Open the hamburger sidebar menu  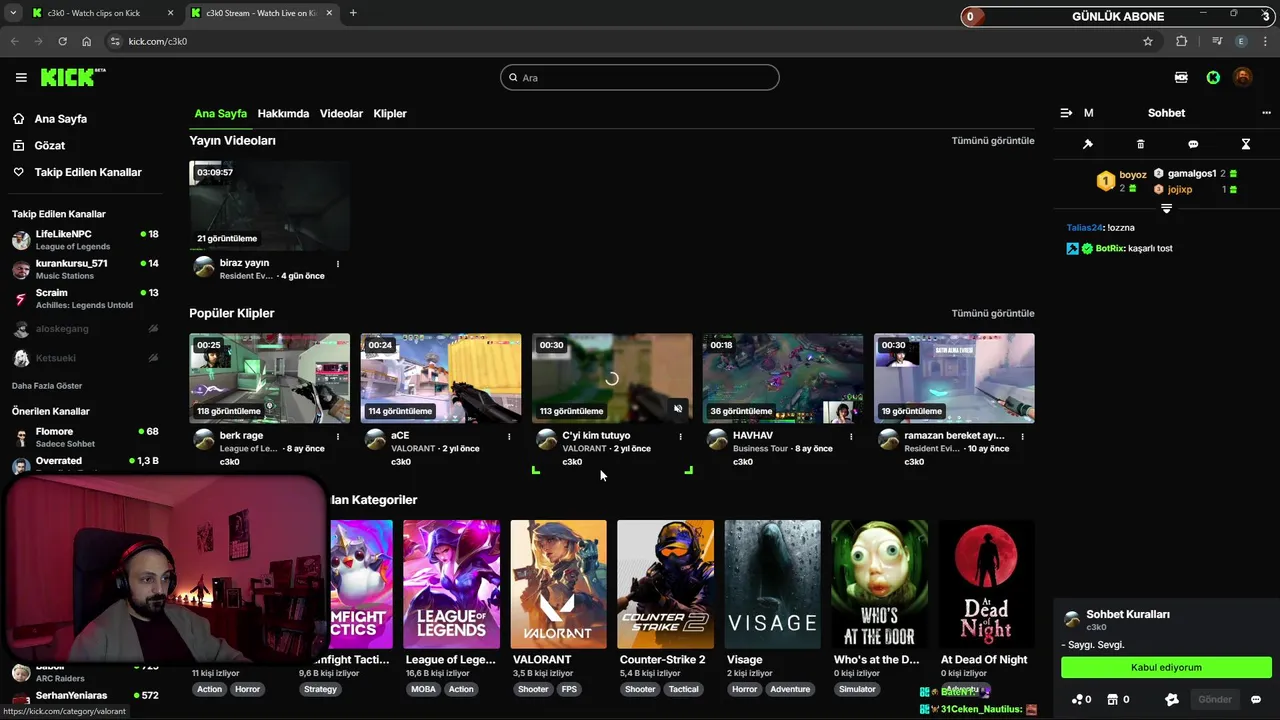pyautogui.click(x=21, y=77)
